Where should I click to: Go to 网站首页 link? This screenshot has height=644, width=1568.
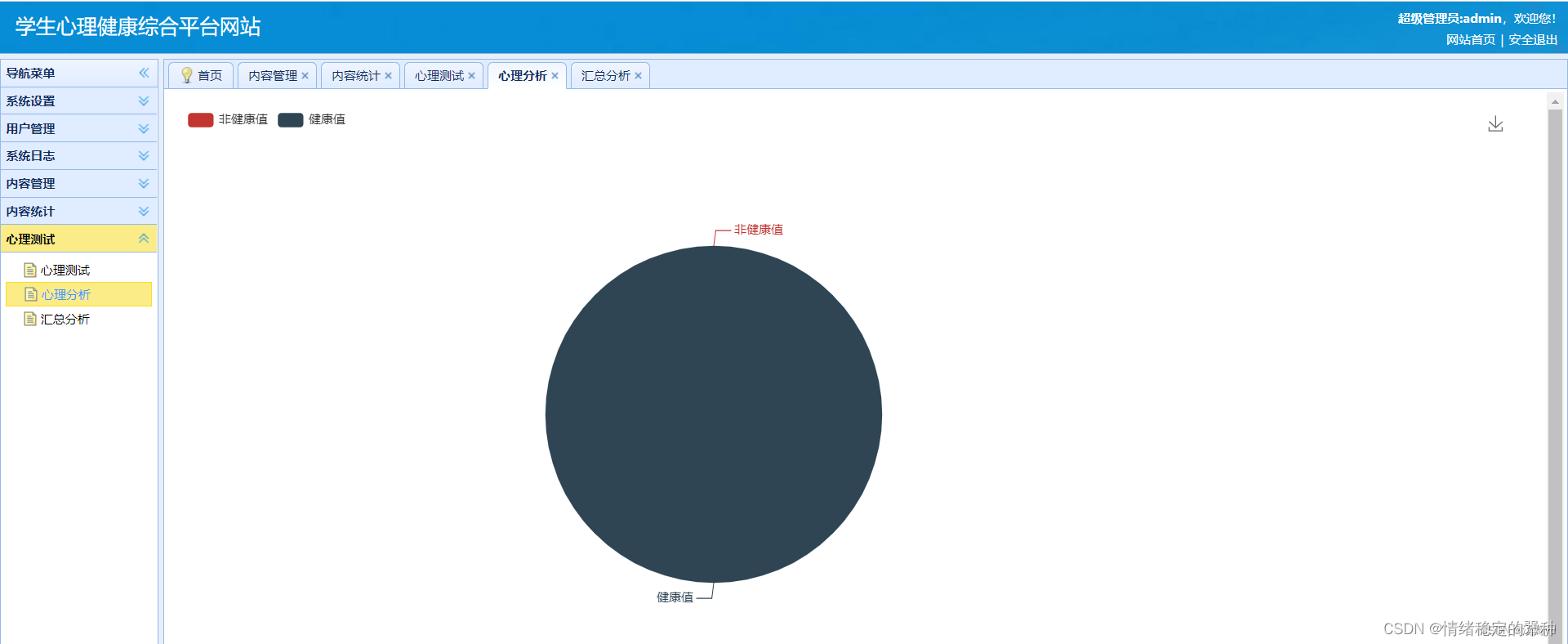(1471, 39)
